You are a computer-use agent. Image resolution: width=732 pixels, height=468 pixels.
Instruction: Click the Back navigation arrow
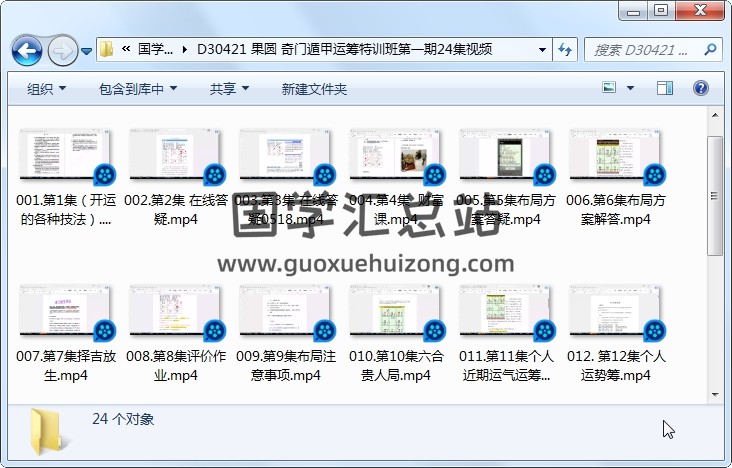pos(26,49)
